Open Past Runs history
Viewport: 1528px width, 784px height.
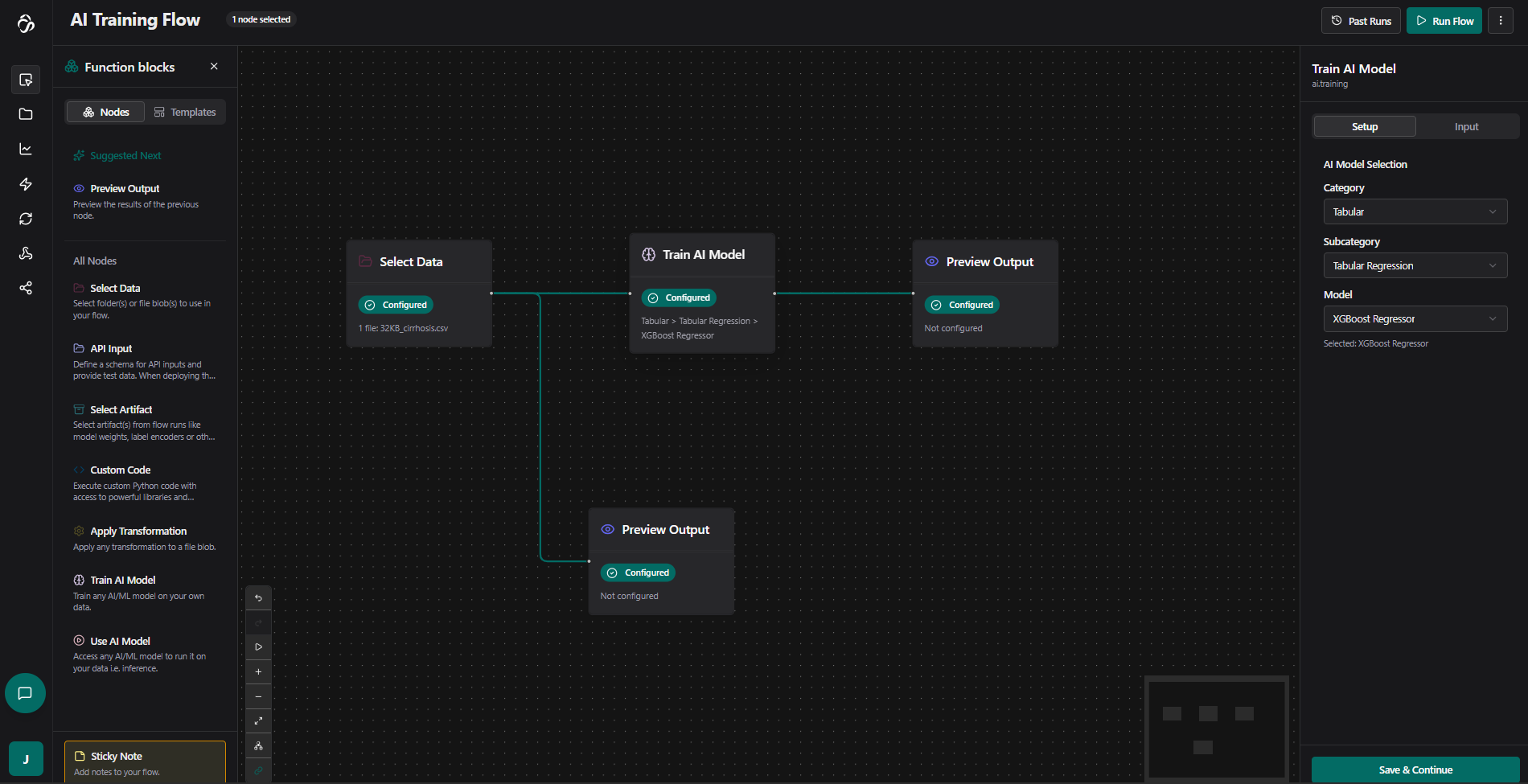(x=1361, y=21)
